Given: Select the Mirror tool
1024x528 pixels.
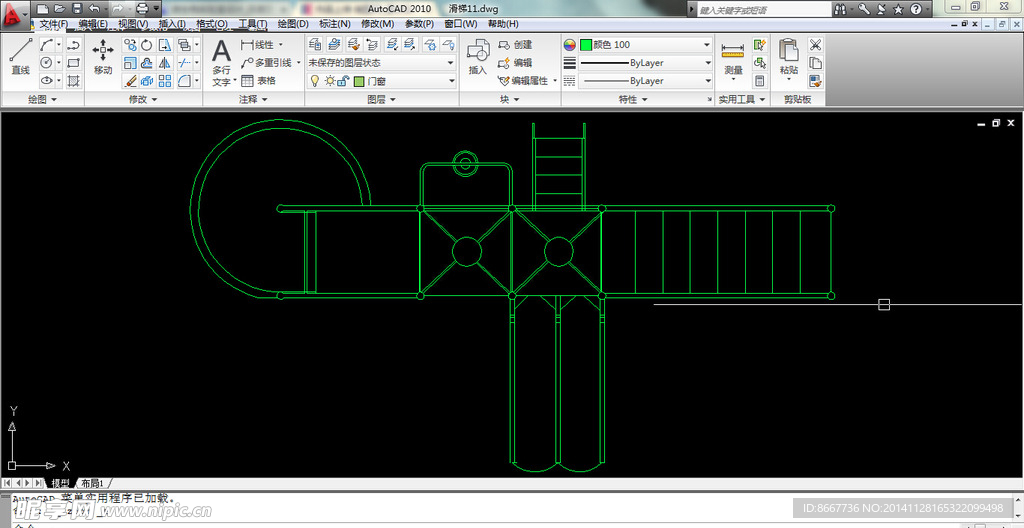Looking at the screenshot, I should coord(165,63).
